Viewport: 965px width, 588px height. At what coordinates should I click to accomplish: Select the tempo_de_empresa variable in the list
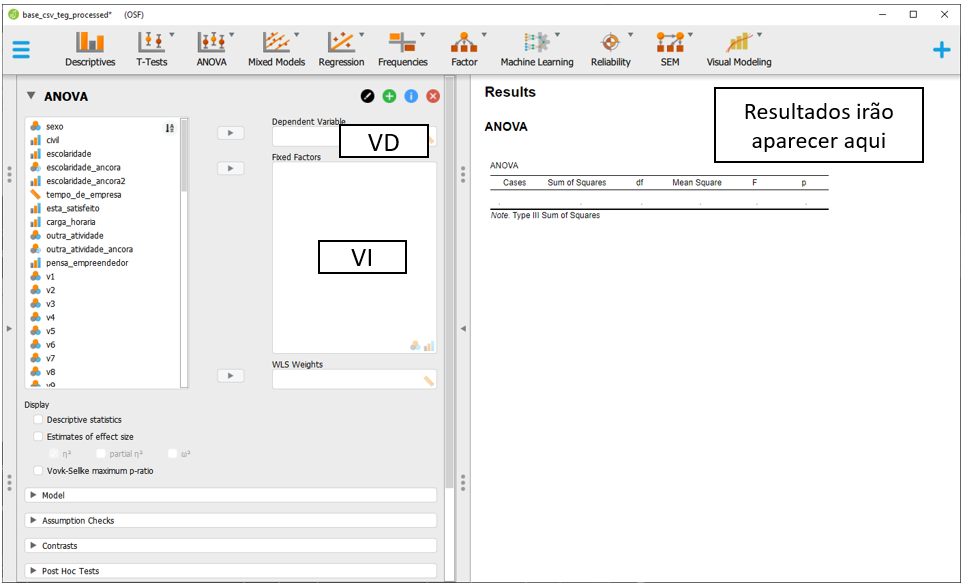(x=83, y=195)
